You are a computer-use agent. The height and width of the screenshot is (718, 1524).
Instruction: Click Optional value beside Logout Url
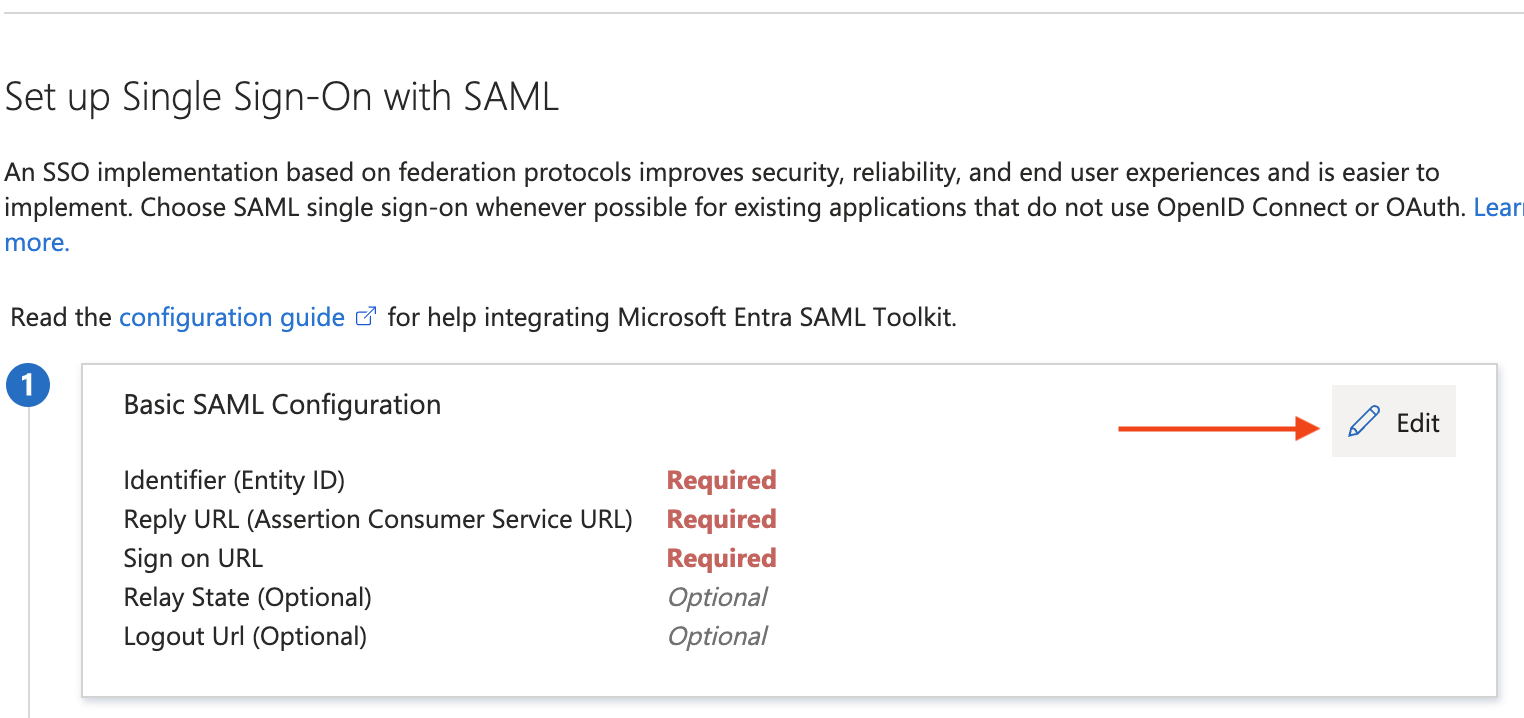click(716, 637)
